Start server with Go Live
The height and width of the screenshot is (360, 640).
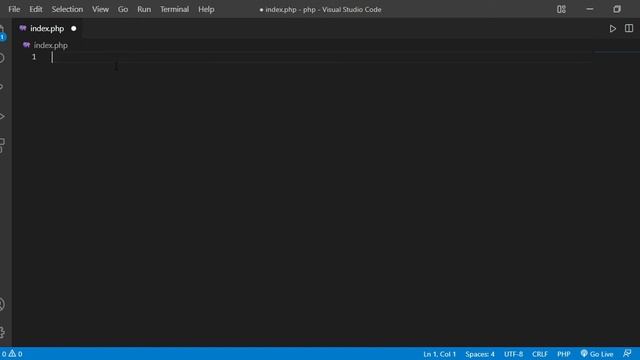pos(597,354)
